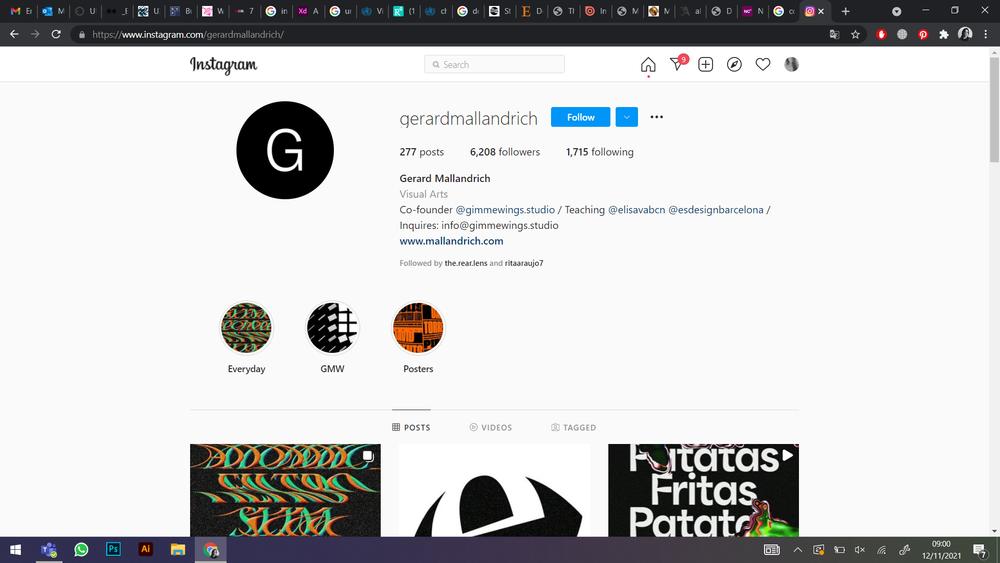Open Chrome tab search dropdown
The image size is (1000, 563).
896,11
